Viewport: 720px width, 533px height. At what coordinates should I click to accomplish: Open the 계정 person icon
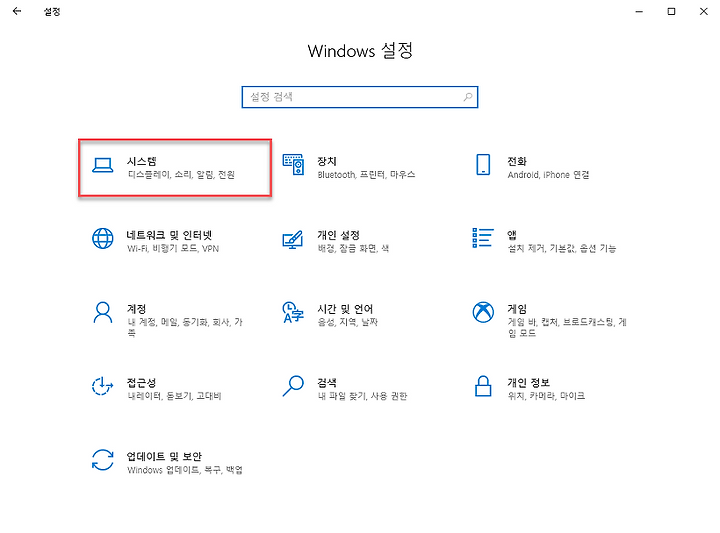pos(102,313)
